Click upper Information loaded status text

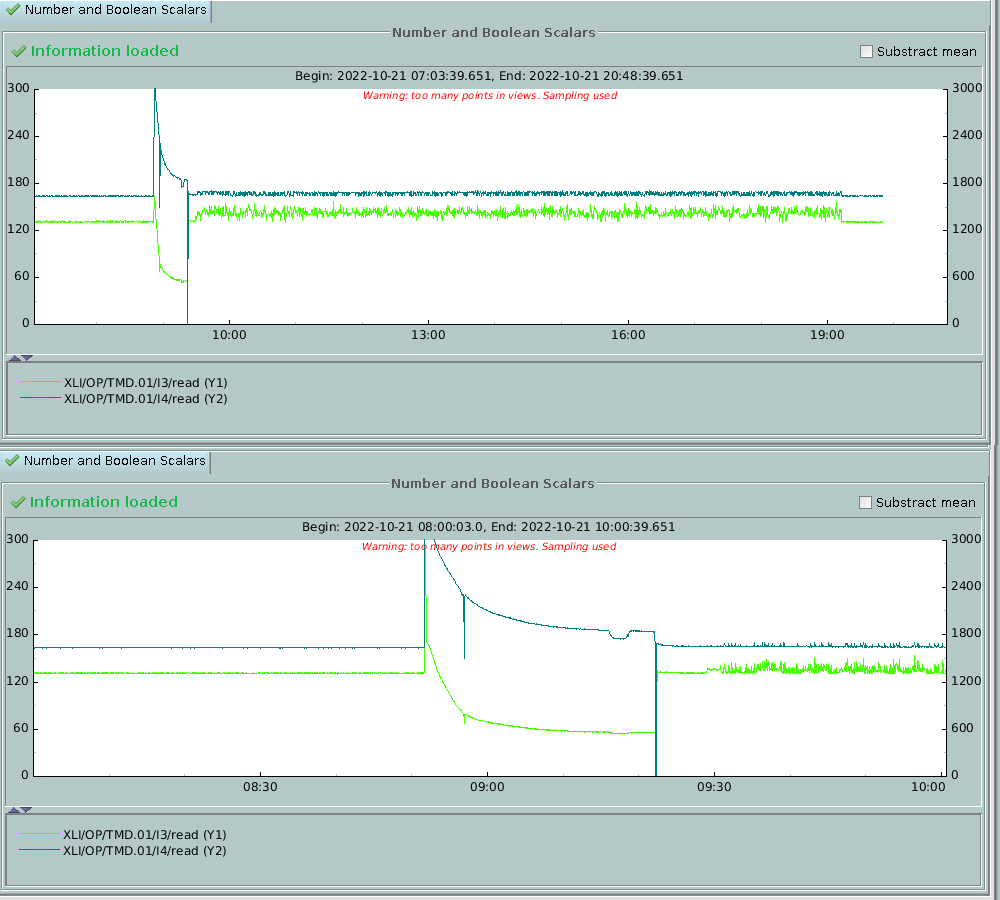pyautogui.click(x=105, y=51)
